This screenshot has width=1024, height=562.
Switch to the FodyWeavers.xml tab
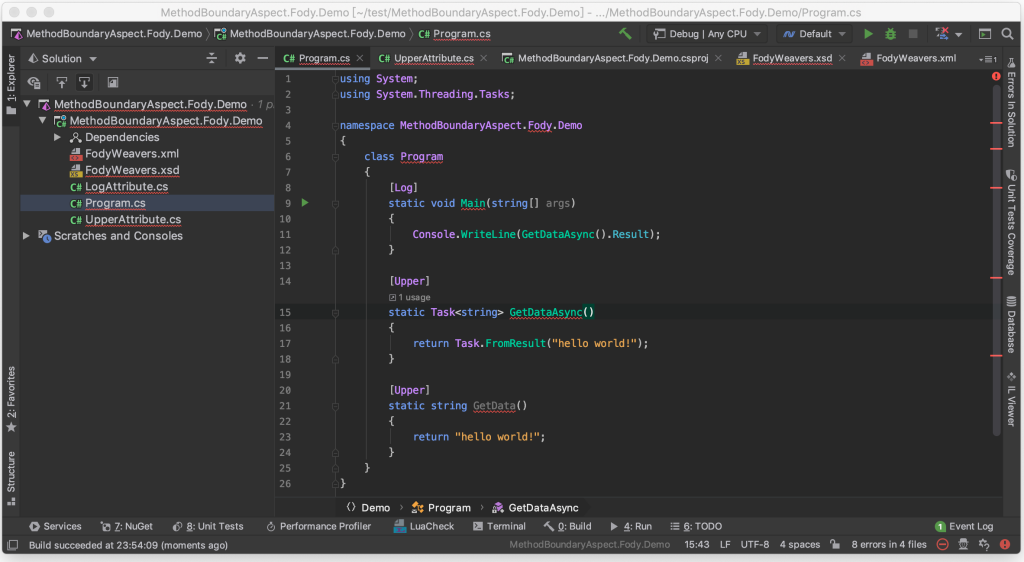(x=908, y=58)
